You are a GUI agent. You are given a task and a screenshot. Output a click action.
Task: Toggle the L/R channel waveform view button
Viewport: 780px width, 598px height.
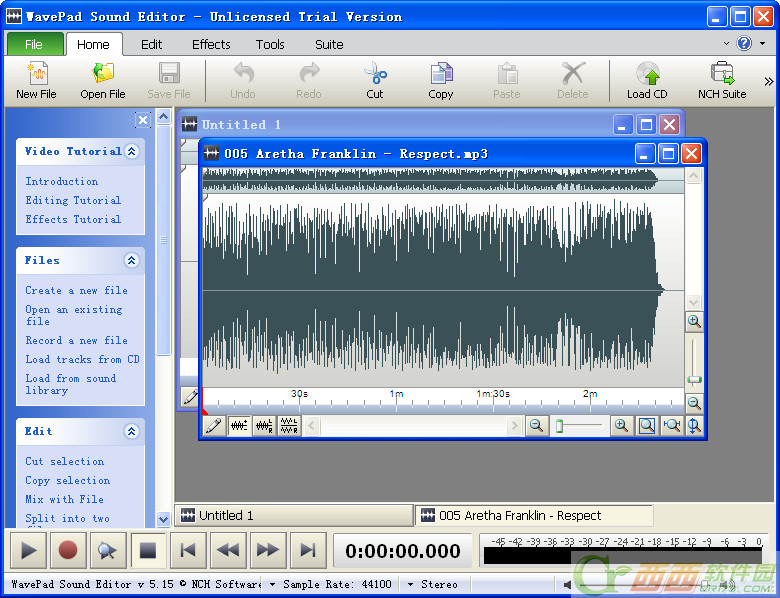[x=264, y=426]
